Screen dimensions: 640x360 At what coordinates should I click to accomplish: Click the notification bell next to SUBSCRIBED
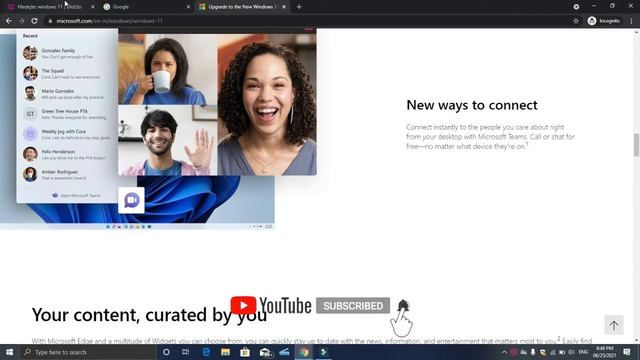point(403,305)
